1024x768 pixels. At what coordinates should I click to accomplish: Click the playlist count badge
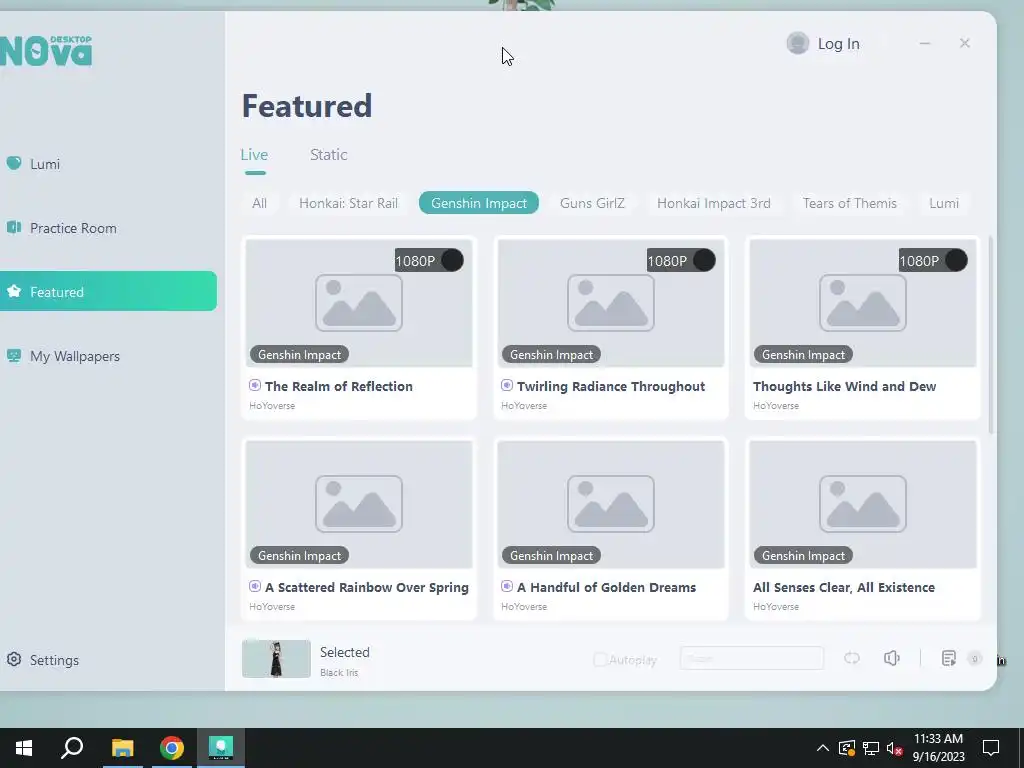974,658
